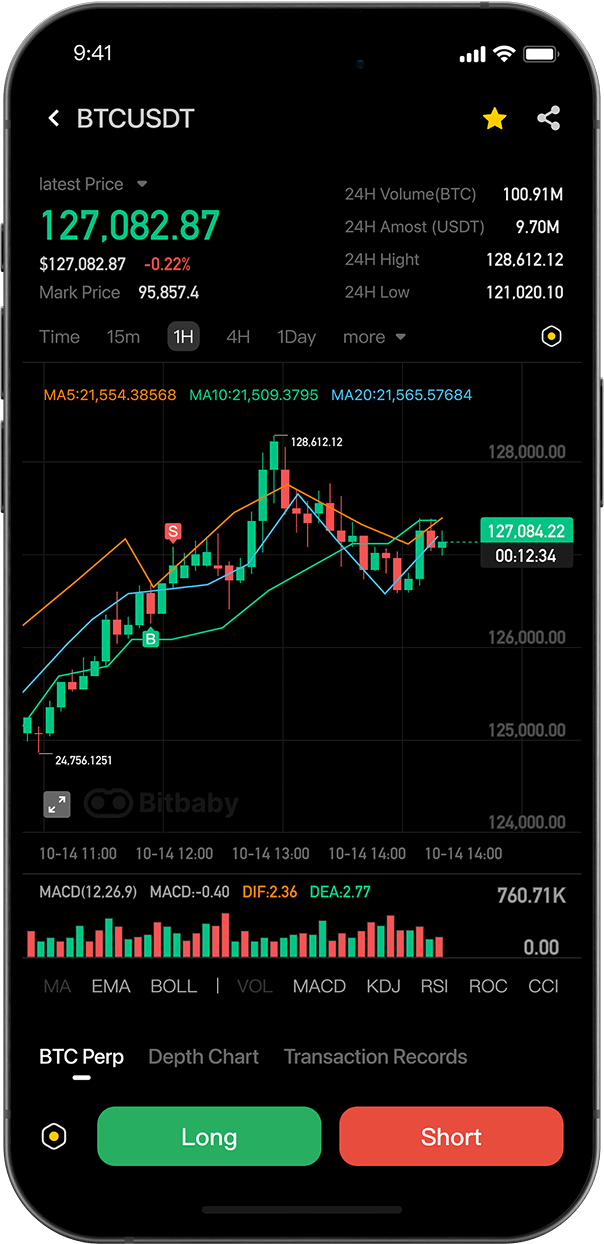Tap the back arrow next to BTCUSDT
Screen dimensions: 604x1244
coord(54,119)
